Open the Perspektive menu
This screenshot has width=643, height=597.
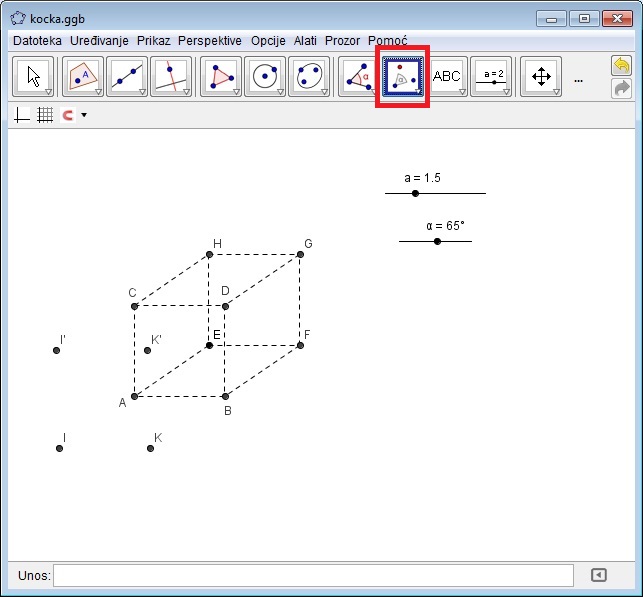point(210,41)
